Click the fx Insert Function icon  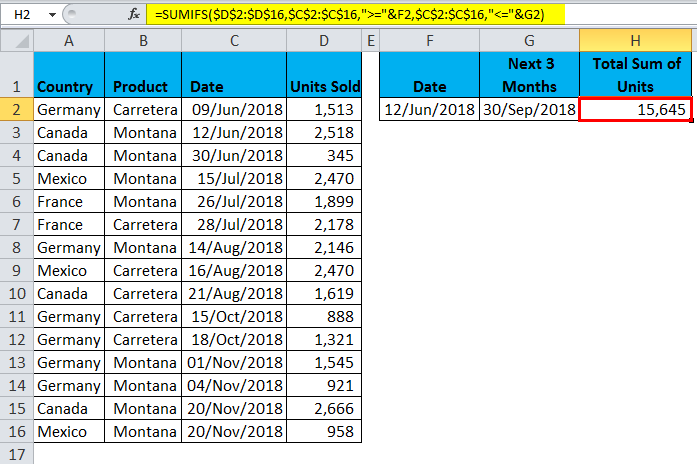coord(133,14)
